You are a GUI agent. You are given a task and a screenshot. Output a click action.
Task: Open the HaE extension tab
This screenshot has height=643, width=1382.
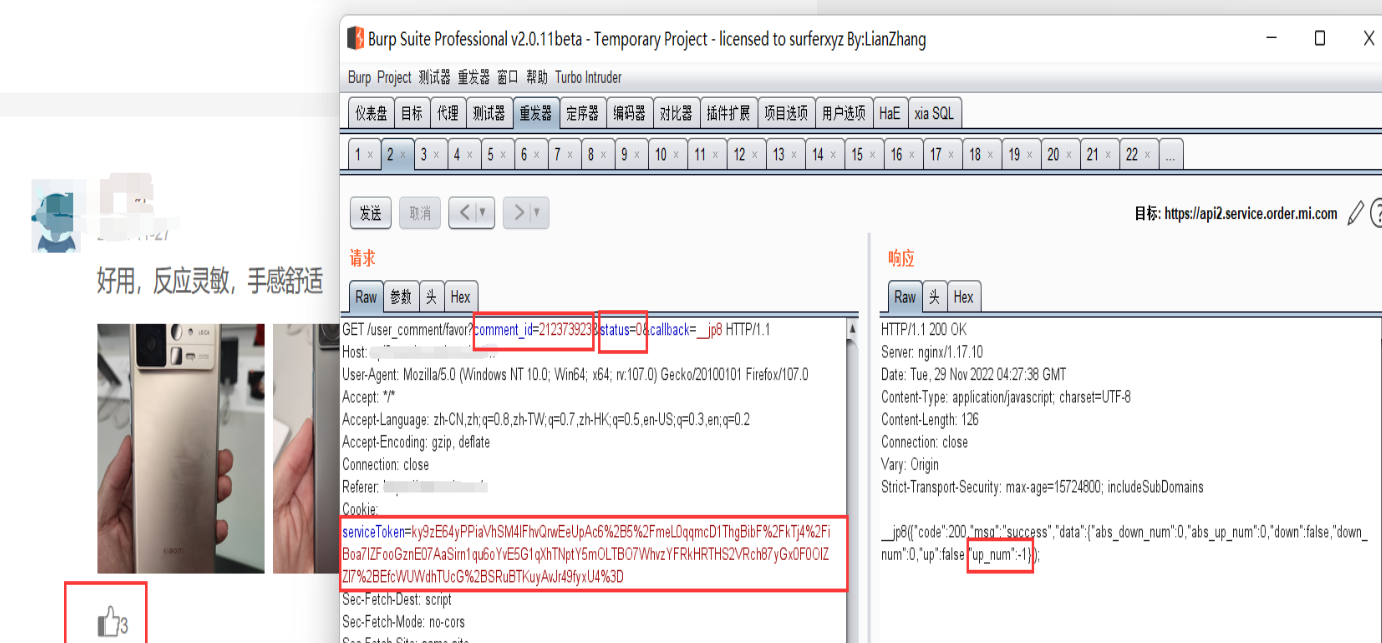click(890, 113)
